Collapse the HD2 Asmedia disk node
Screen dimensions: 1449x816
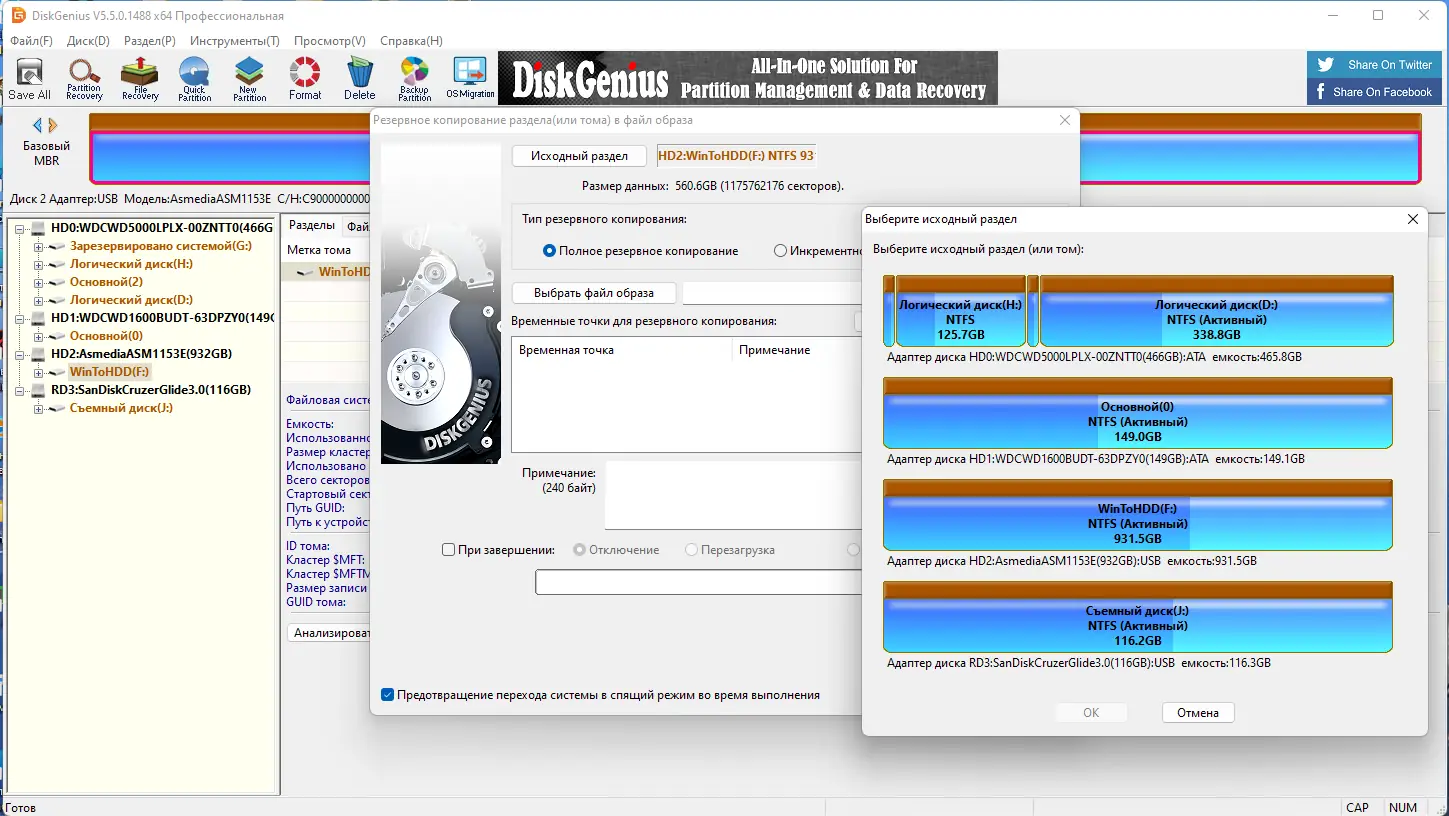[21, 354]
